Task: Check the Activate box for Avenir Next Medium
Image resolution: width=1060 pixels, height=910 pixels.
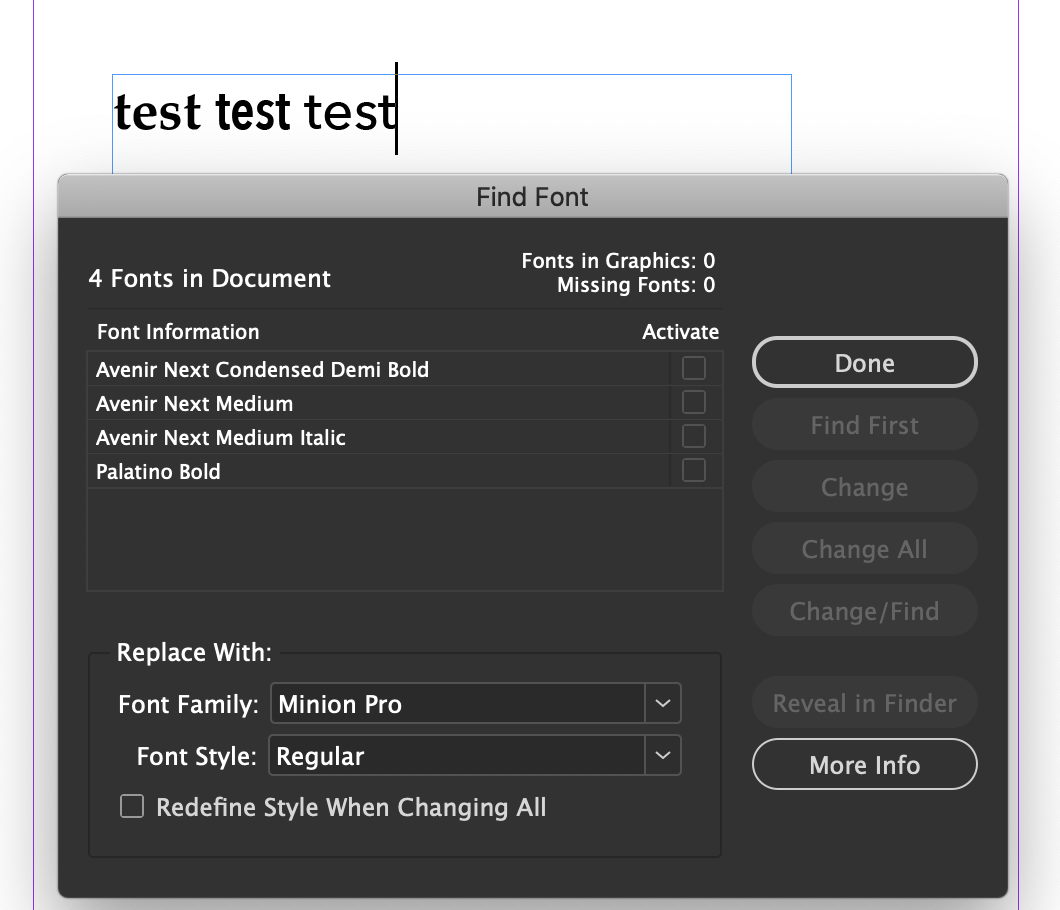Action: pyautogui.click(x=693, y=402)
